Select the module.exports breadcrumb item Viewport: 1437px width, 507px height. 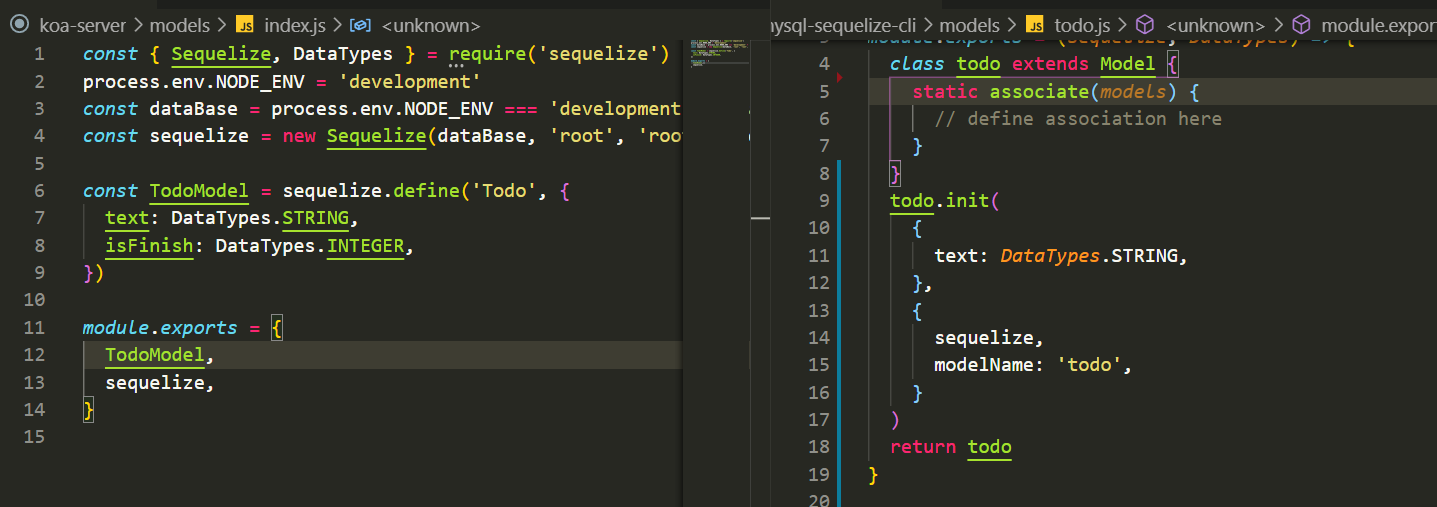(1378, 25)
